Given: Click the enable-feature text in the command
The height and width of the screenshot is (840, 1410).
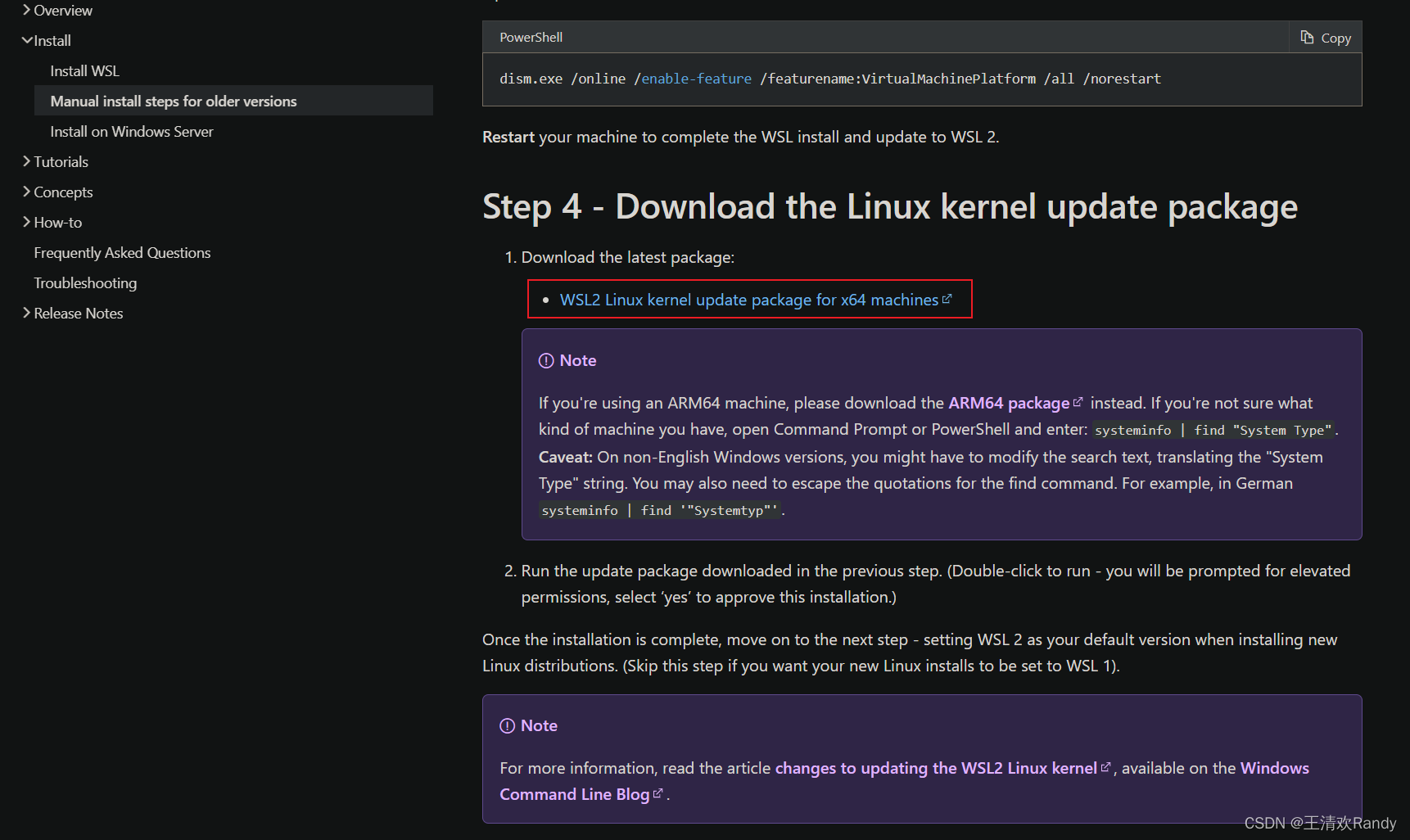Looking at the screenshot, I should (696, 79).
